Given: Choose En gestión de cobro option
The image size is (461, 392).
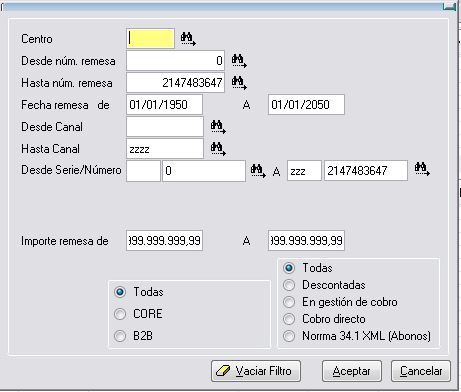Looking at the screenshot, I should pyautogui.click(x=289, y=302).
